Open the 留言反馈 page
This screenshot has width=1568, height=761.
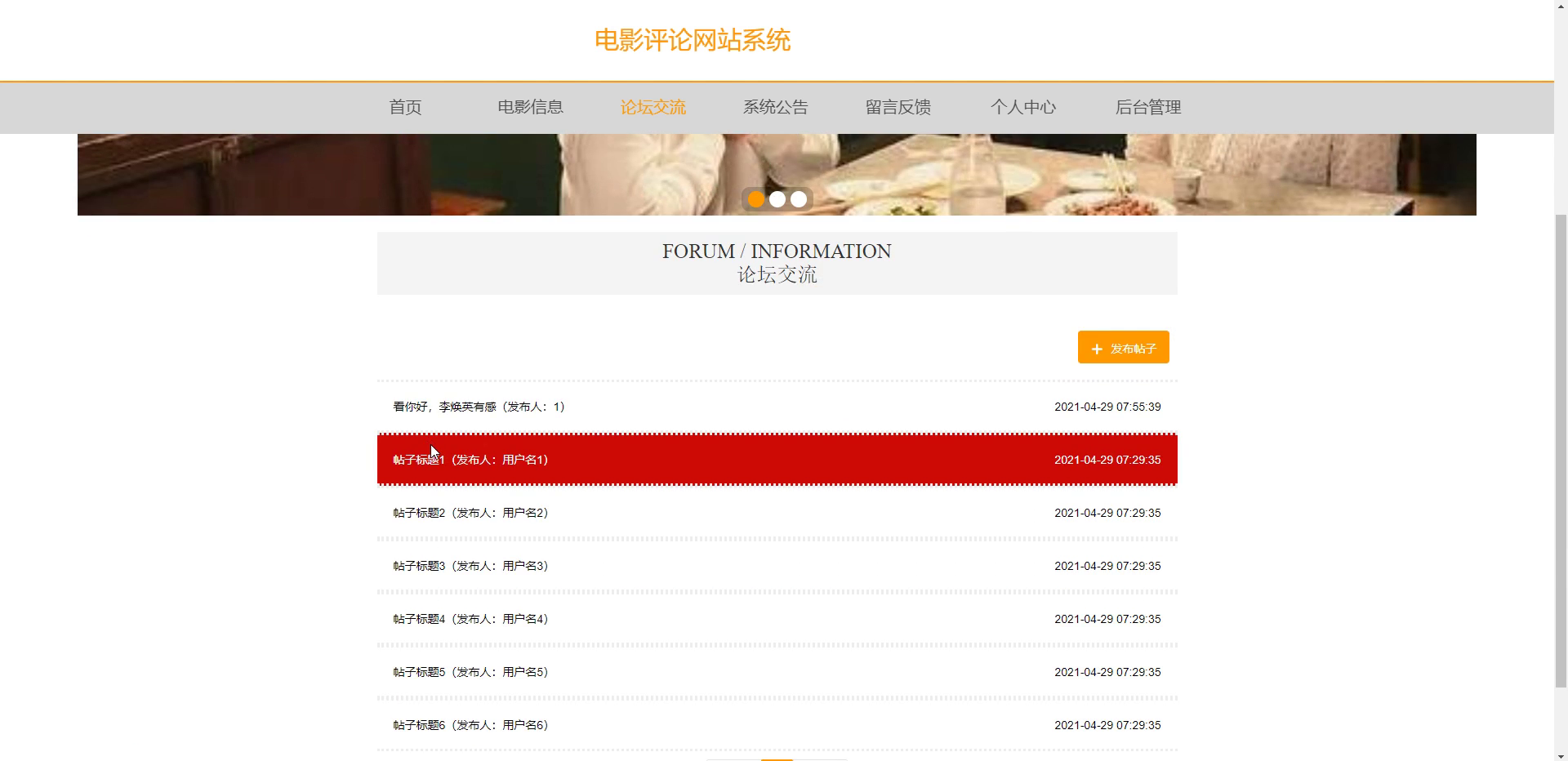pyautogui.click(x=898, y=107)
